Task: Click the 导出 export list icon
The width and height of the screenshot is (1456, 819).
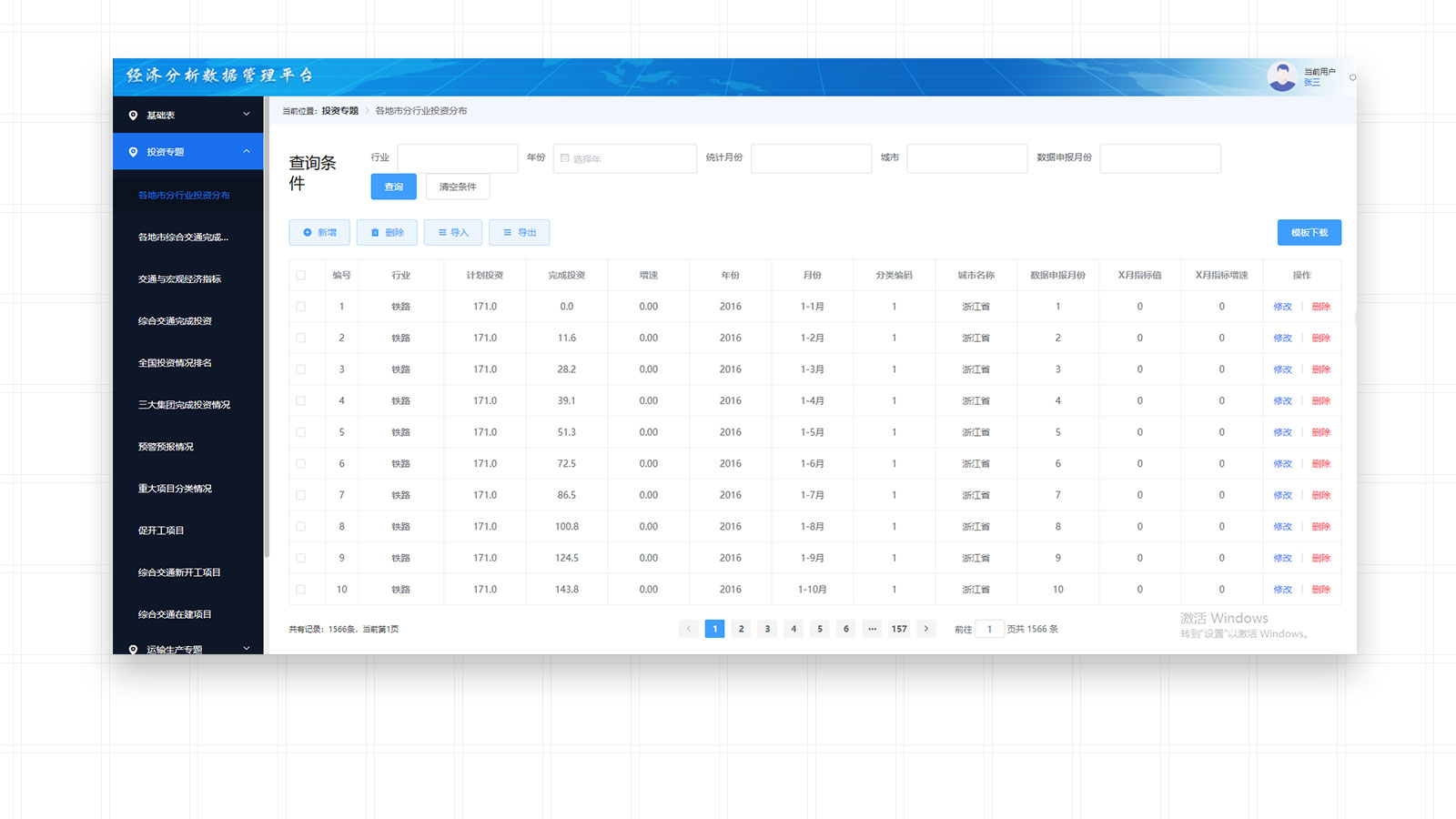Action: 508,233
